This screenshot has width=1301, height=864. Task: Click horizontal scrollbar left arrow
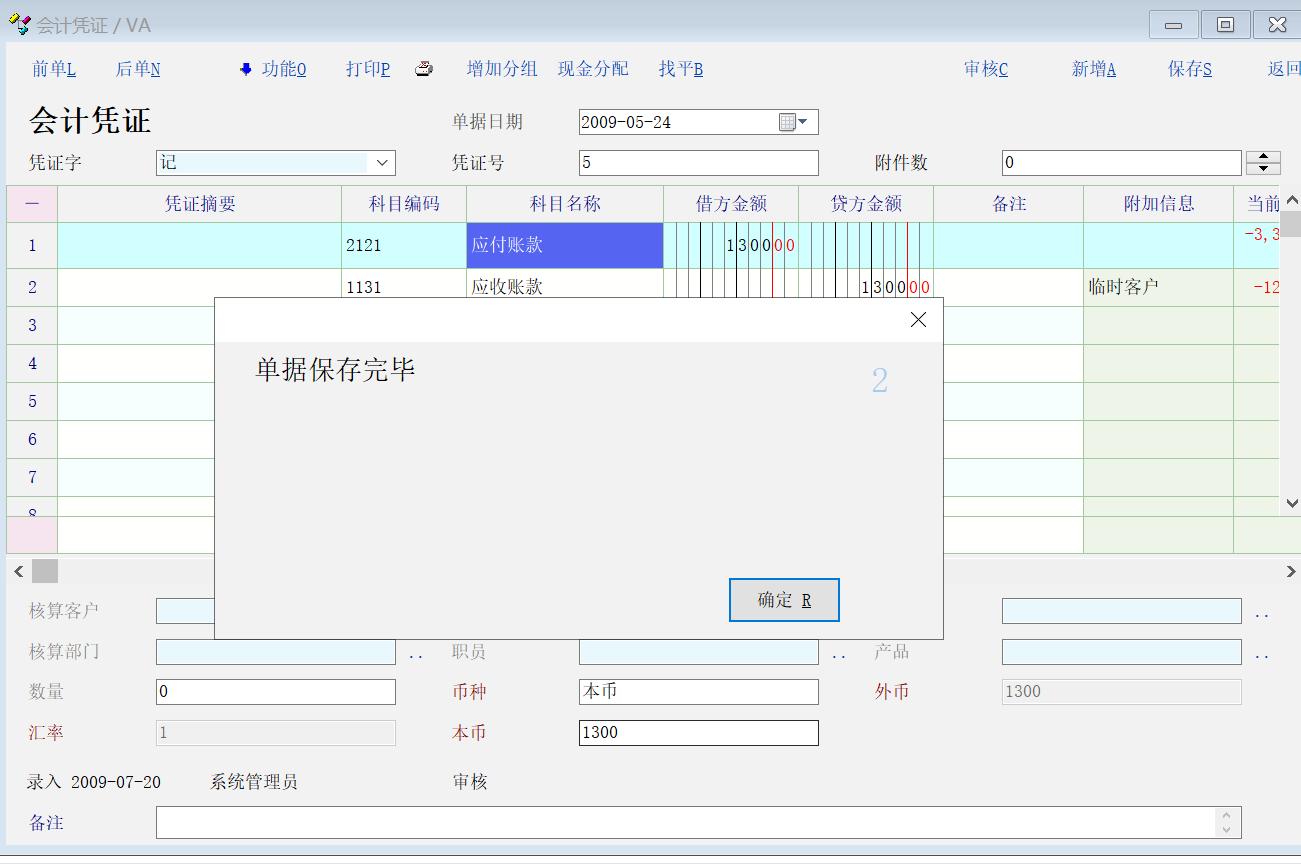[x=18, y=571]
